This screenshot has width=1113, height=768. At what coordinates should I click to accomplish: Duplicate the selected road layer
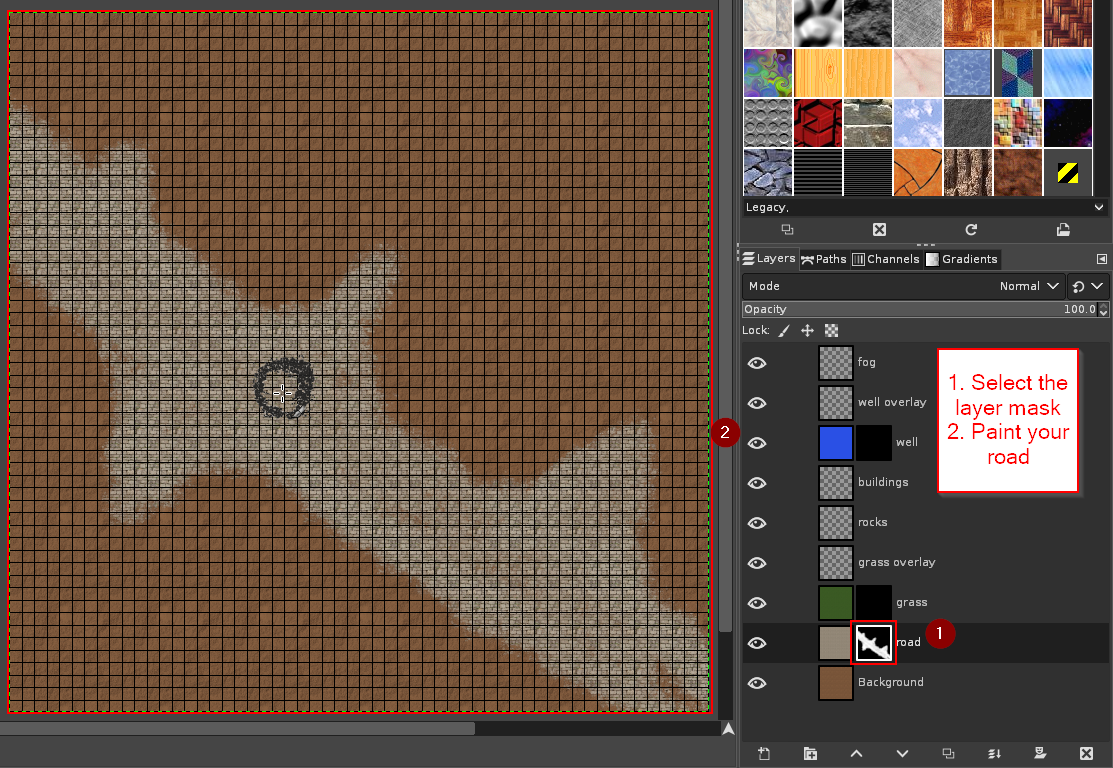(x=948, y=753)
